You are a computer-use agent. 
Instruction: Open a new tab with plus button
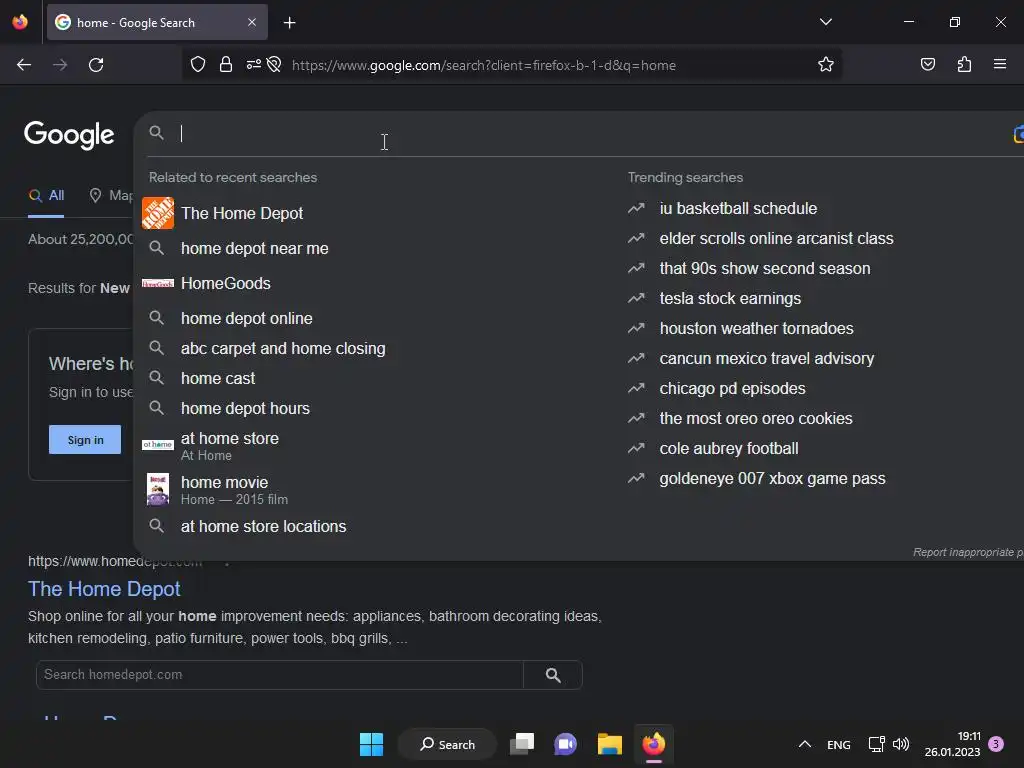pyautogui.click(x=289, y=23)
